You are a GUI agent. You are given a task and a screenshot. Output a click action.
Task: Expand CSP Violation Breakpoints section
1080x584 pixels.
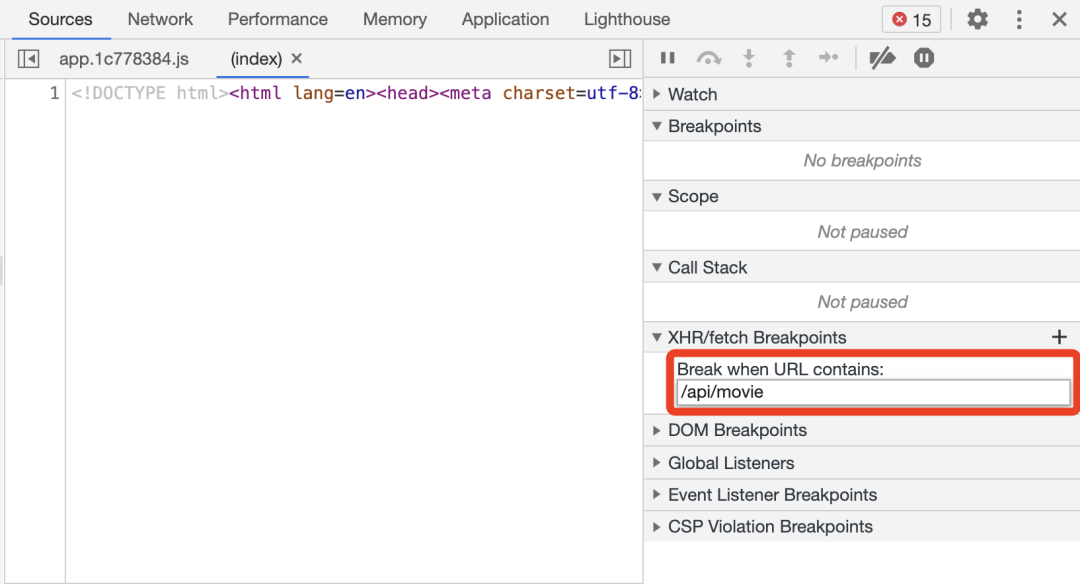point(862,527)
